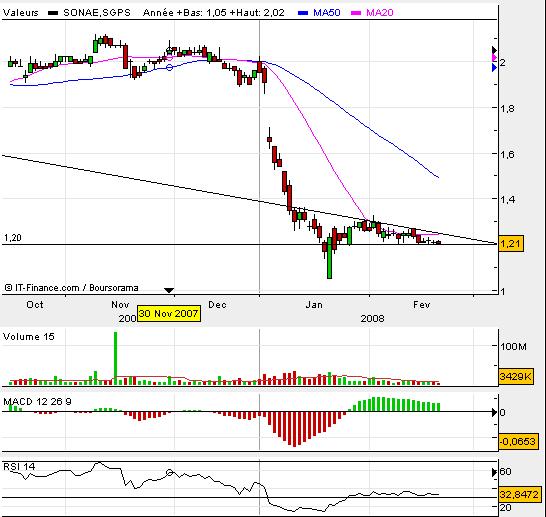
Task: Click the Oct label on the time axis
Action: point(35,305)
